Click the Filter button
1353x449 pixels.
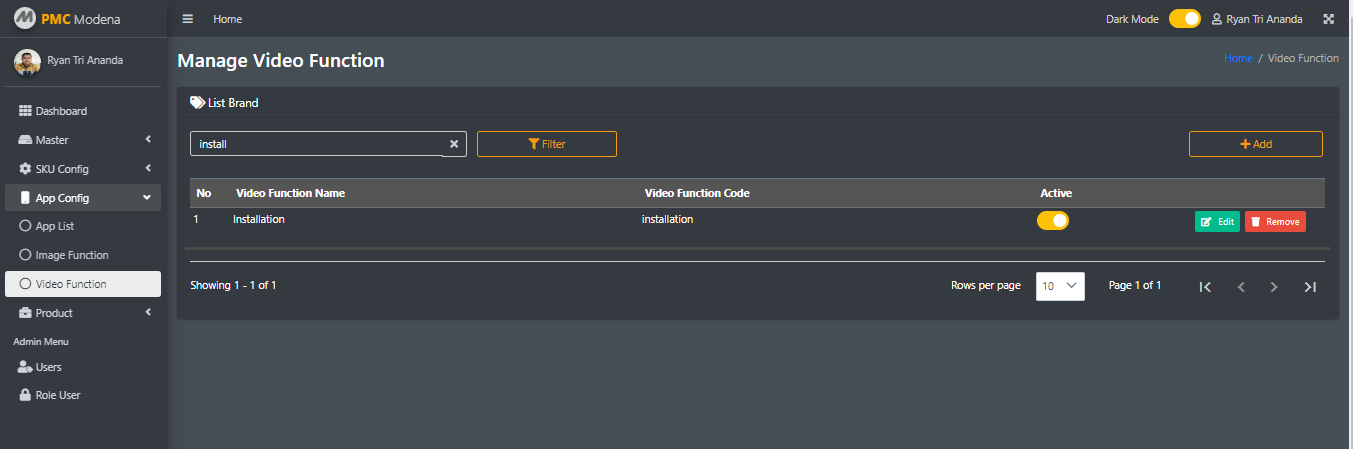547,144
